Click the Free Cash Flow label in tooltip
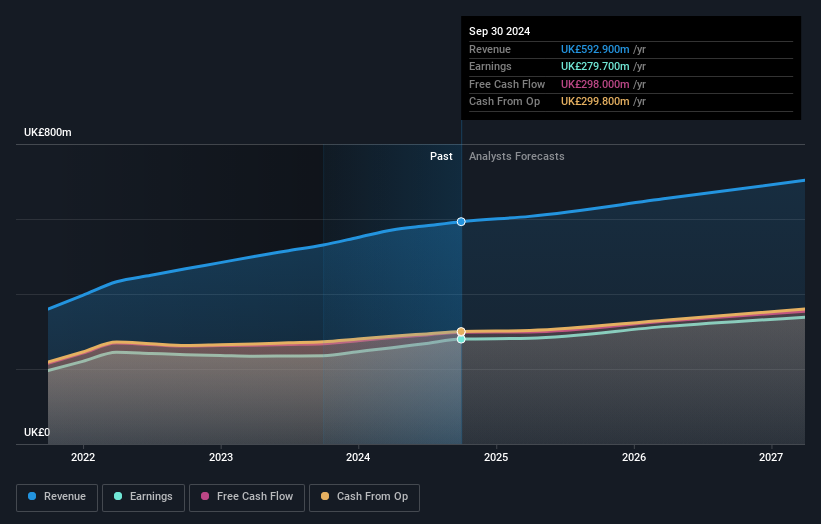821x524 pixels. click(507, 84)
